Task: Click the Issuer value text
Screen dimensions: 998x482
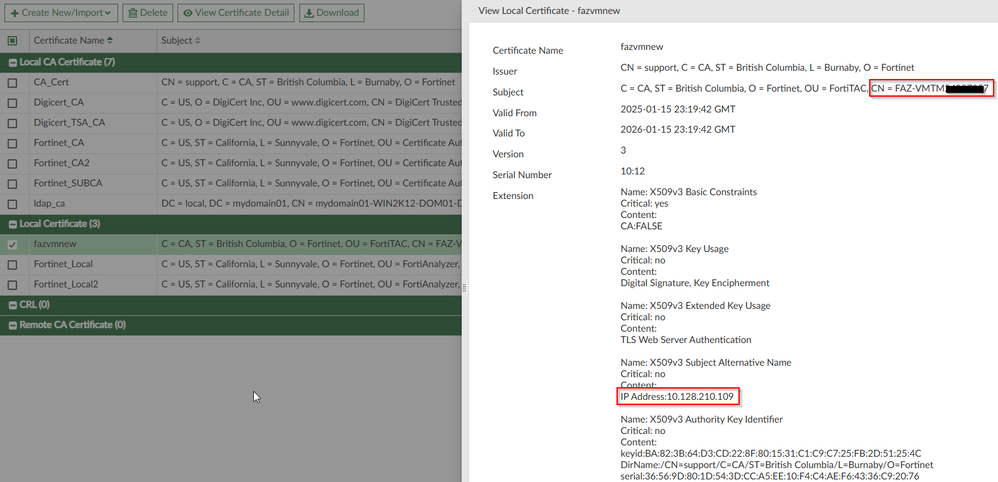Action: point(768,67)
